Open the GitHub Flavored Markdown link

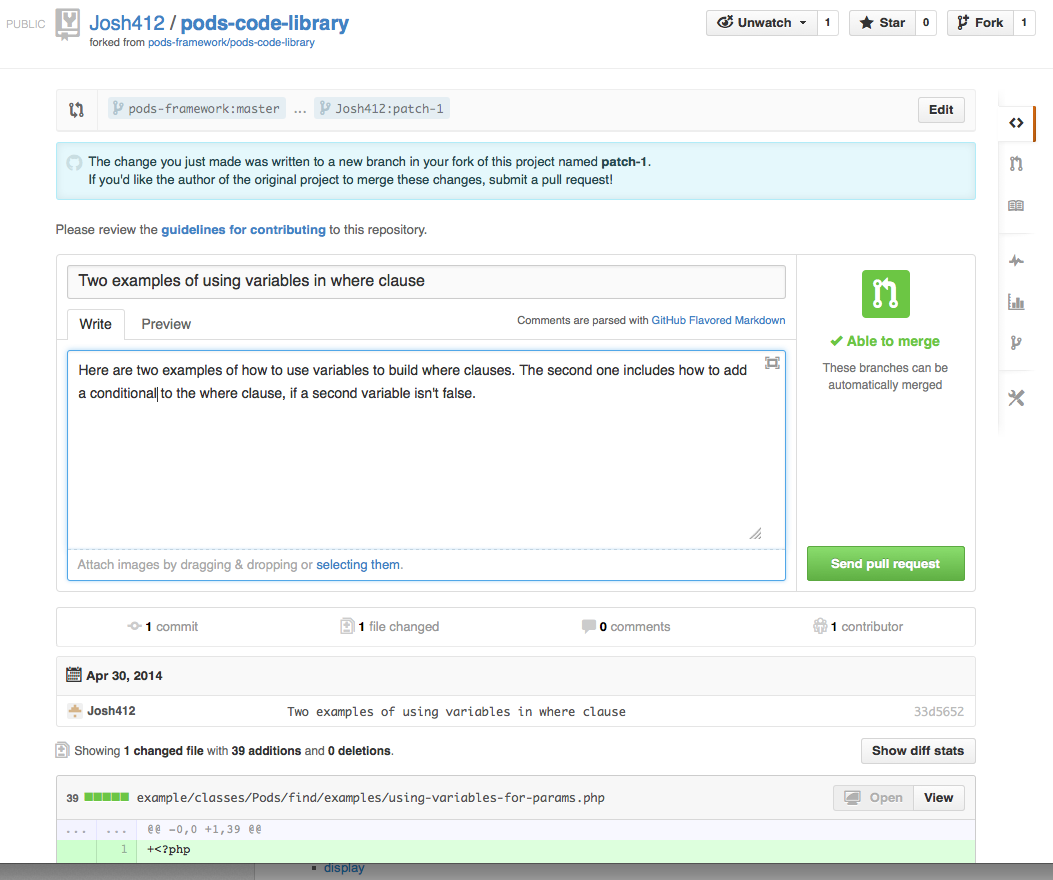(718, 320)
